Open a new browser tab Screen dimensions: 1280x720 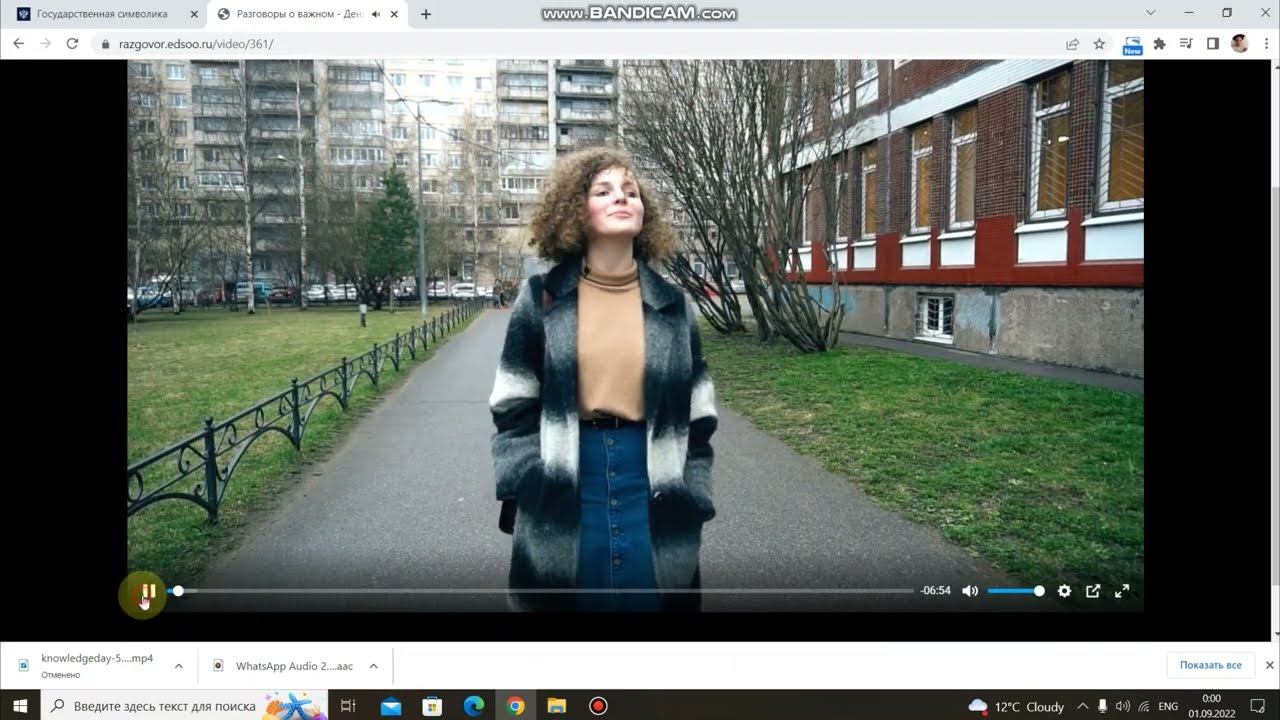[x=426, y=14]
